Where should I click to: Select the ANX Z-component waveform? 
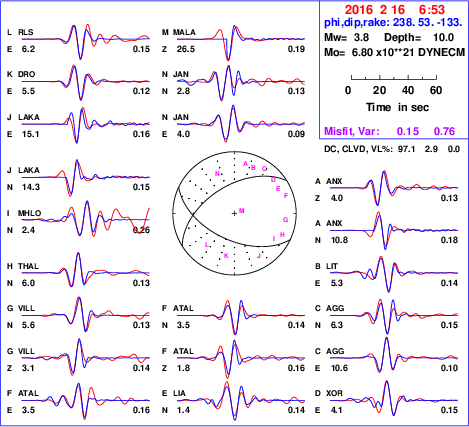(394, 188)
